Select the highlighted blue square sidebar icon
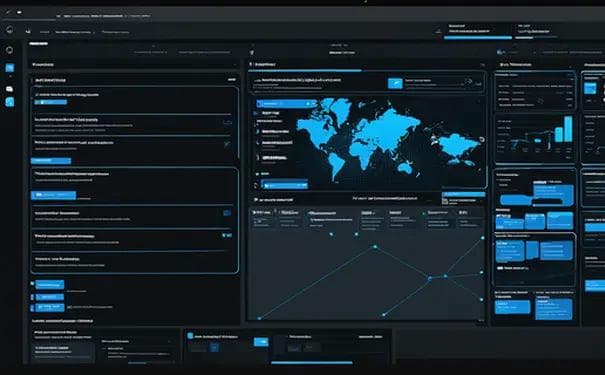605x375 pixels. pos(10,68)
